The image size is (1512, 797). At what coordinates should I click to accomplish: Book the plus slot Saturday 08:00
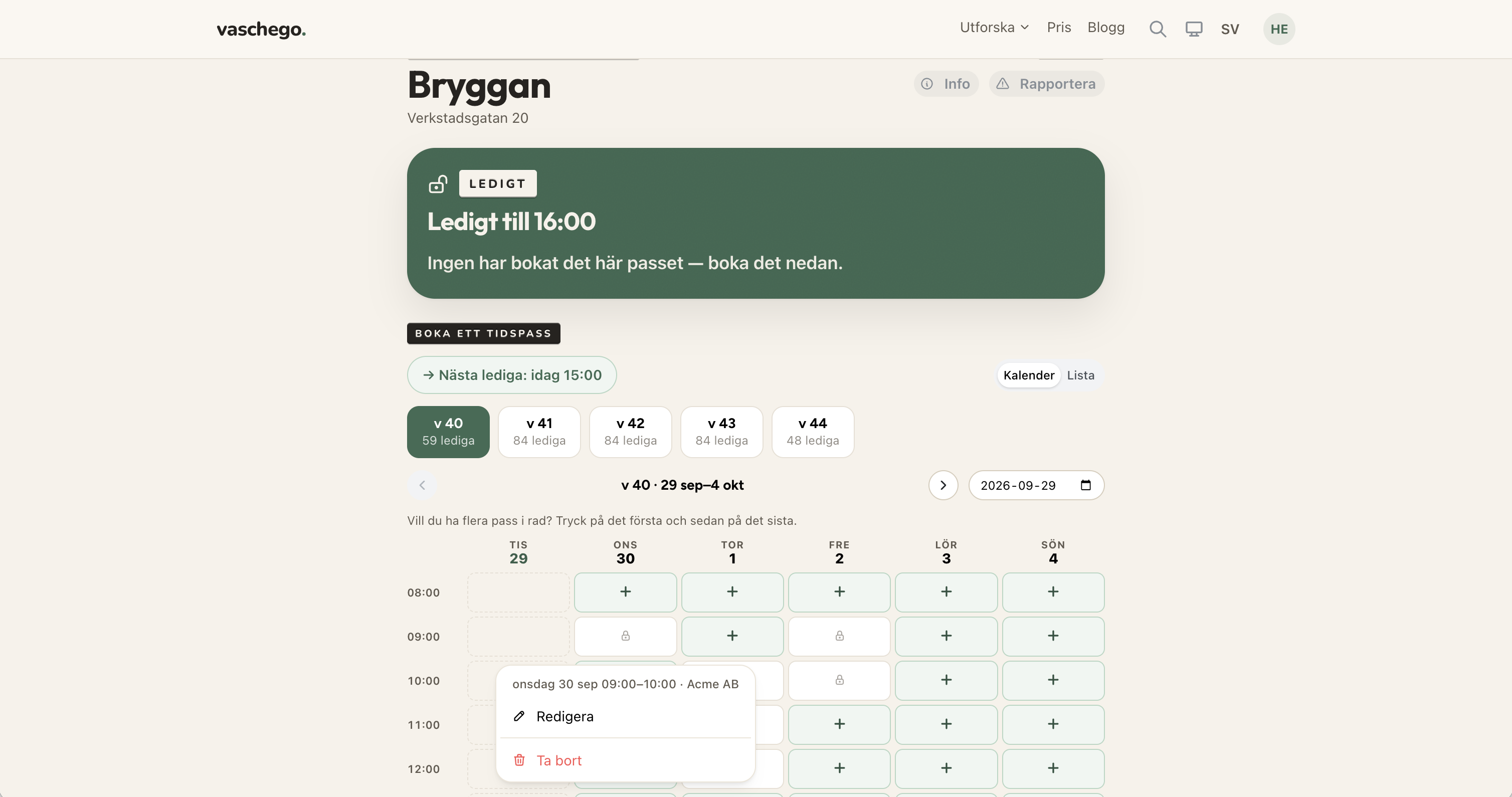pos(946,592)
